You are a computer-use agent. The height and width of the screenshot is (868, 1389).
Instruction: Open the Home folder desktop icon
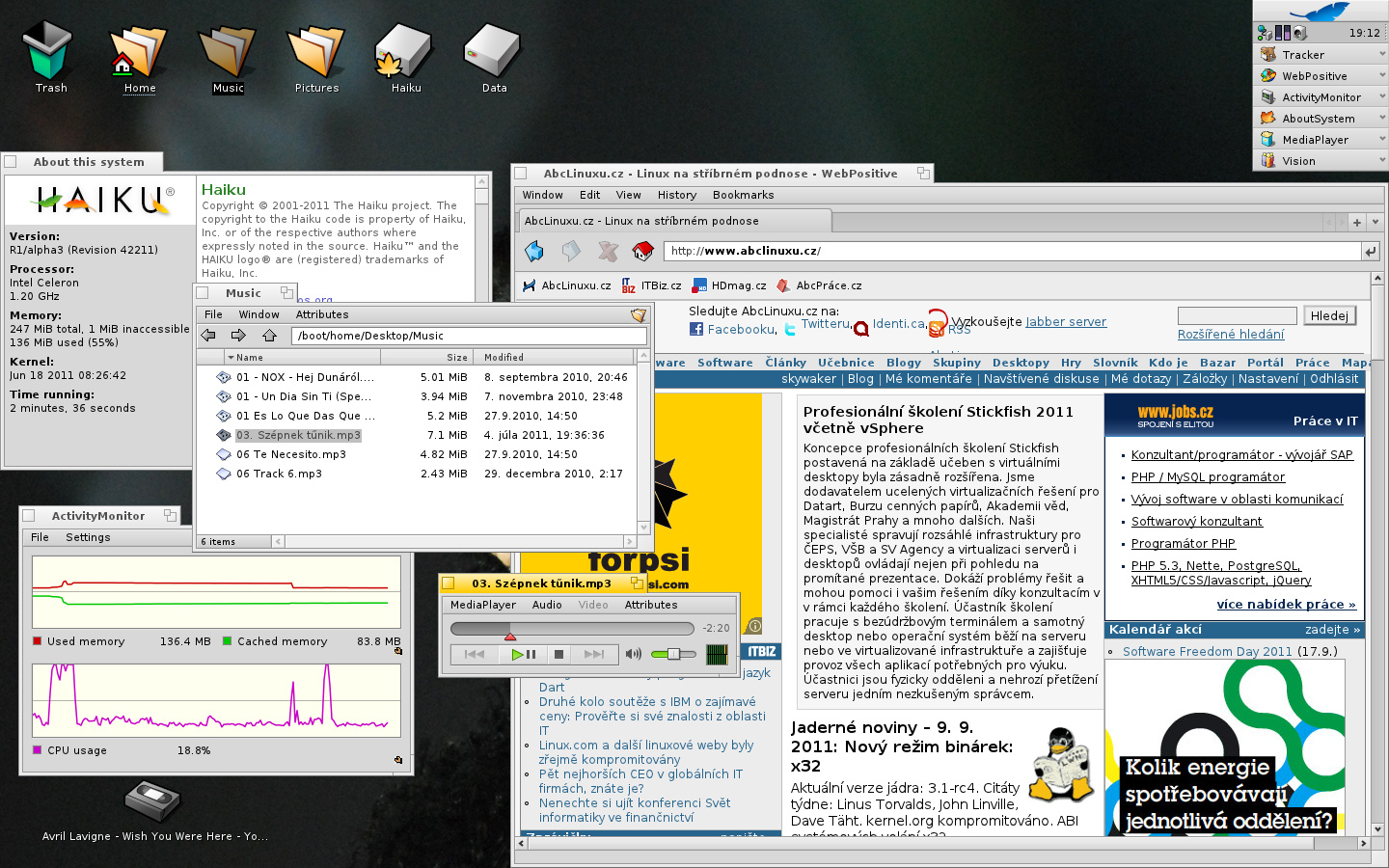(139, 52)
